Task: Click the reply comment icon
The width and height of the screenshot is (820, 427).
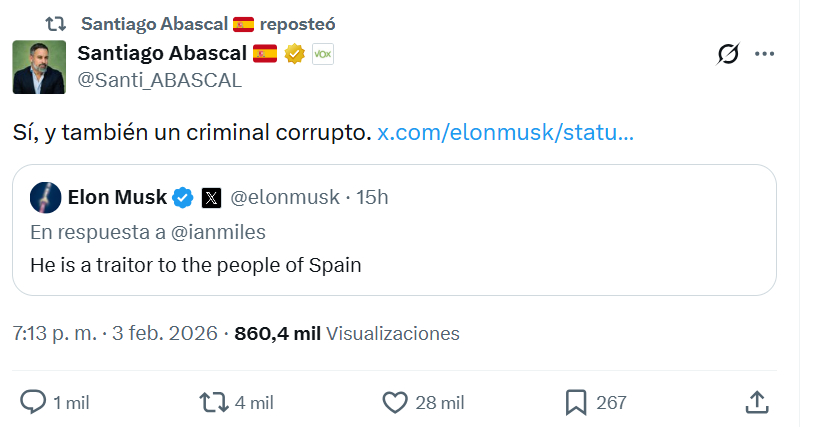Action: point(34,402)
